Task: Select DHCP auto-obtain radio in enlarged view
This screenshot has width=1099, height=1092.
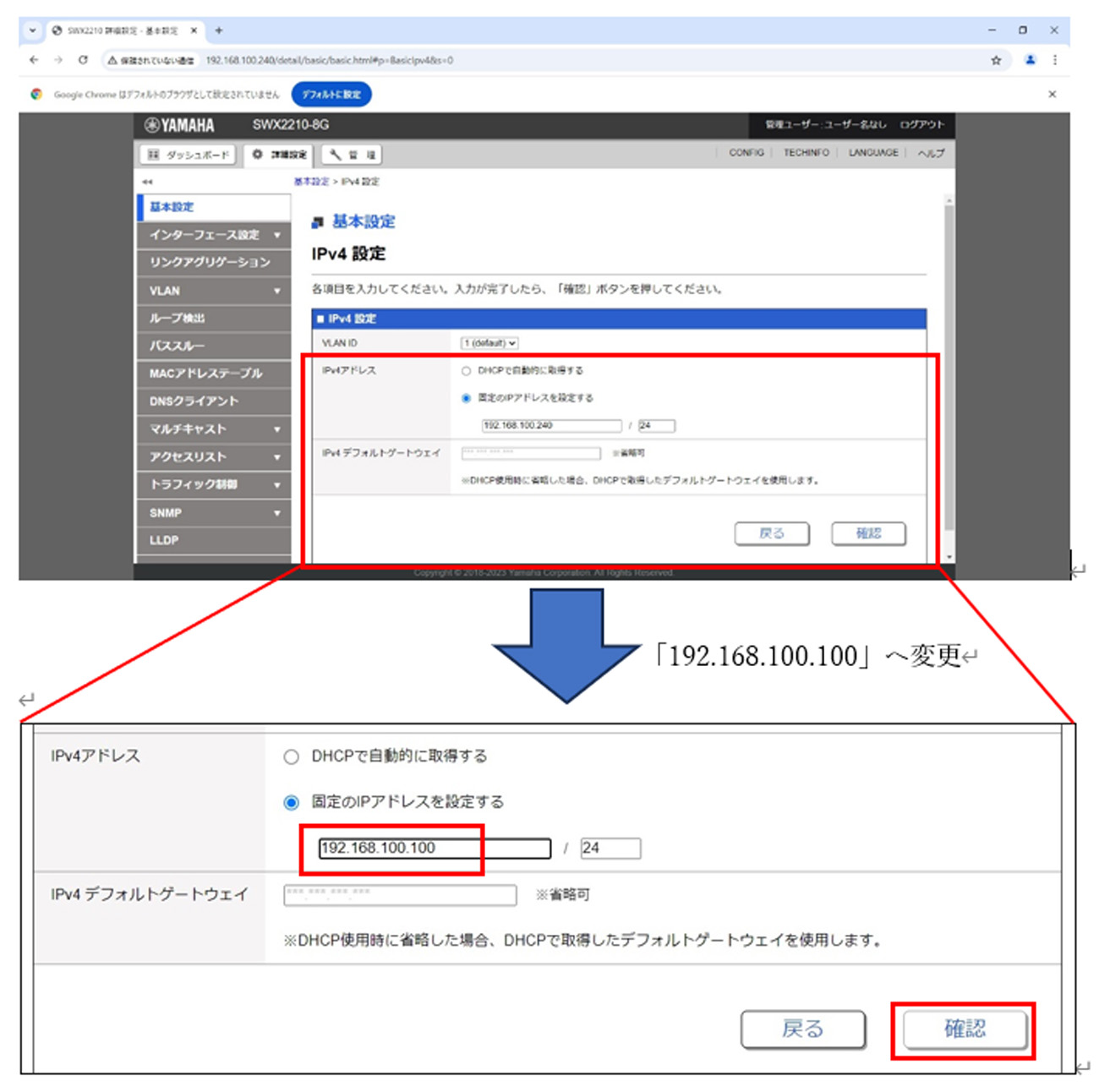Action: [x=292, y=756]
